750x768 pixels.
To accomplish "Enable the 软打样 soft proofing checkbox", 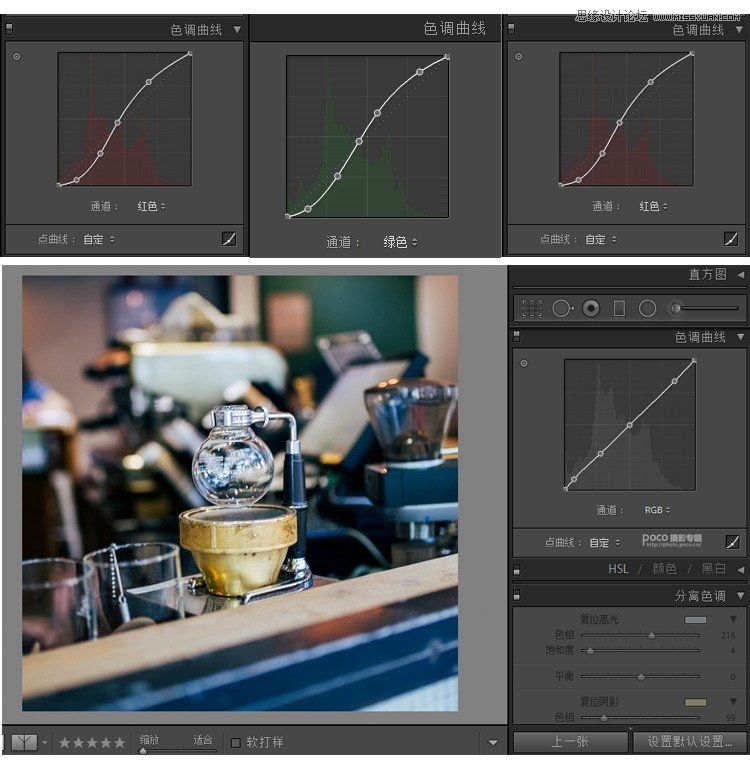I will tap(236, 742).
